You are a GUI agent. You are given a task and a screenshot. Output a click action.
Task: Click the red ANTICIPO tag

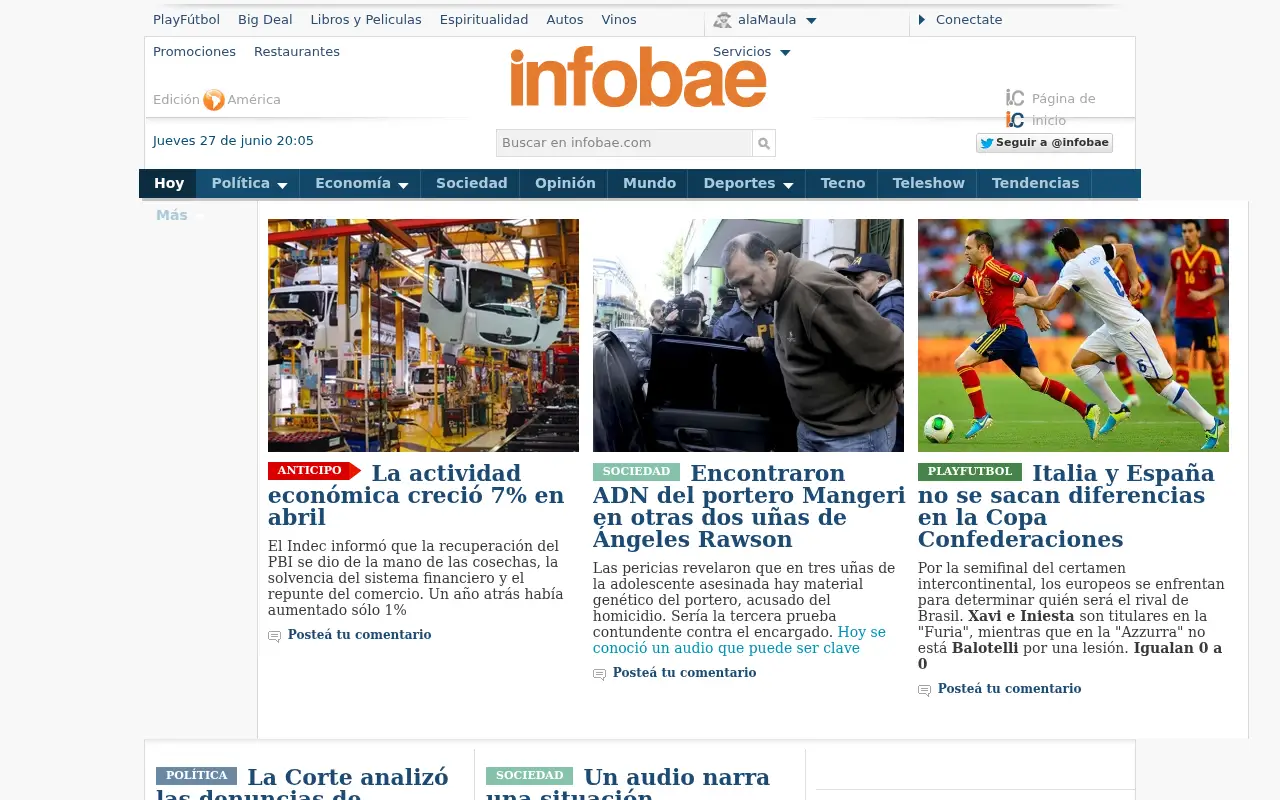(313, 471)
